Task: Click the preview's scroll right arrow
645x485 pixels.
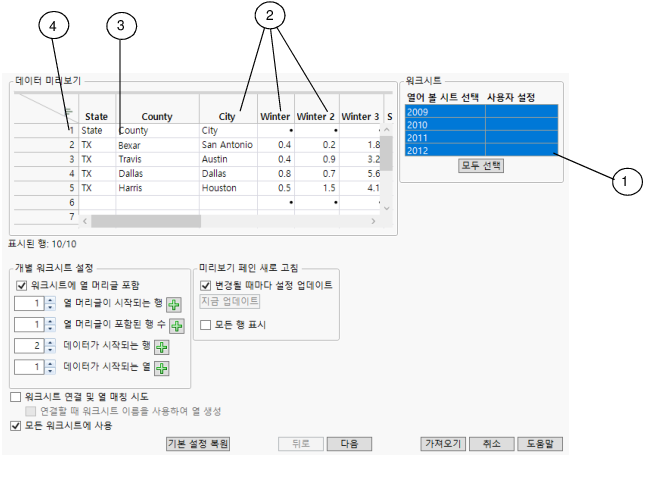Action: click(x=373, y=221)
